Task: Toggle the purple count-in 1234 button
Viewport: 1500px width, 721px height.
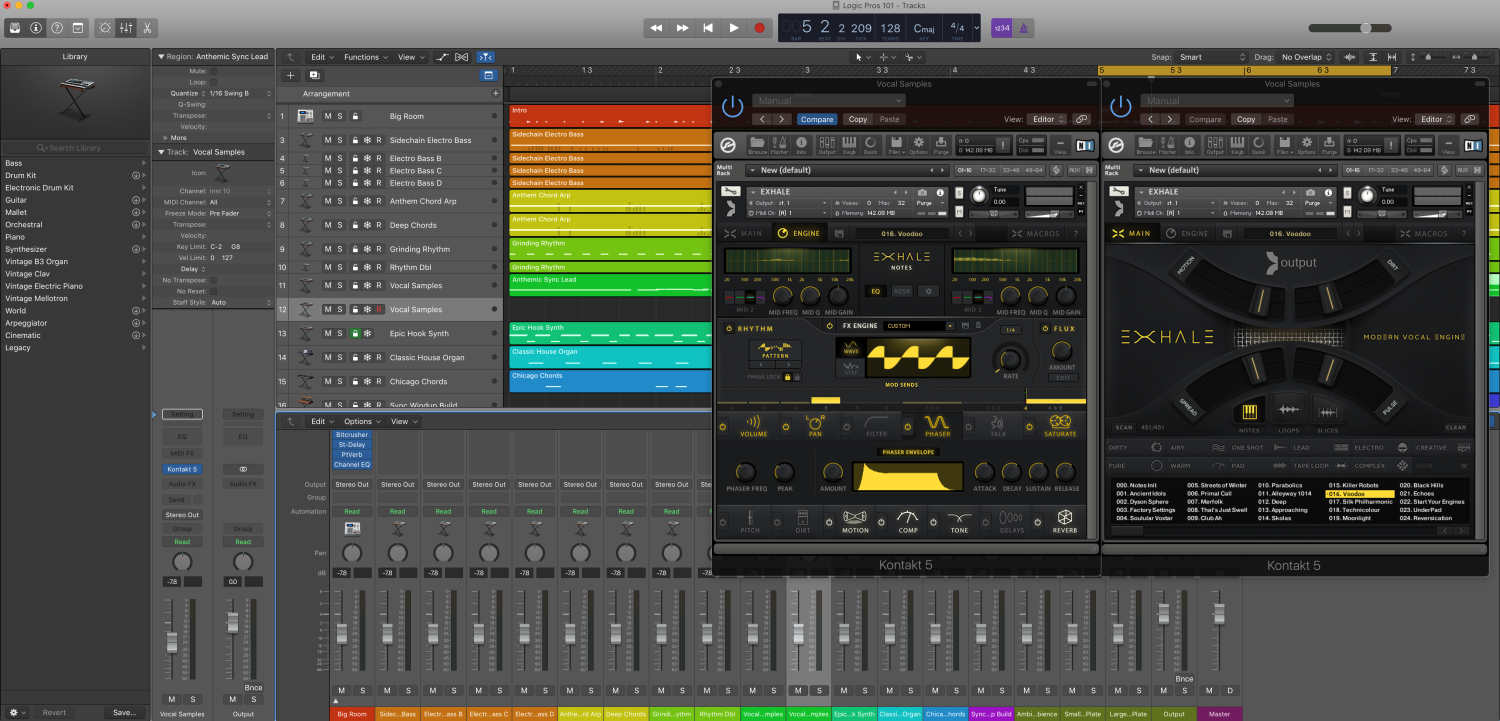Action: click(1001, 28)
